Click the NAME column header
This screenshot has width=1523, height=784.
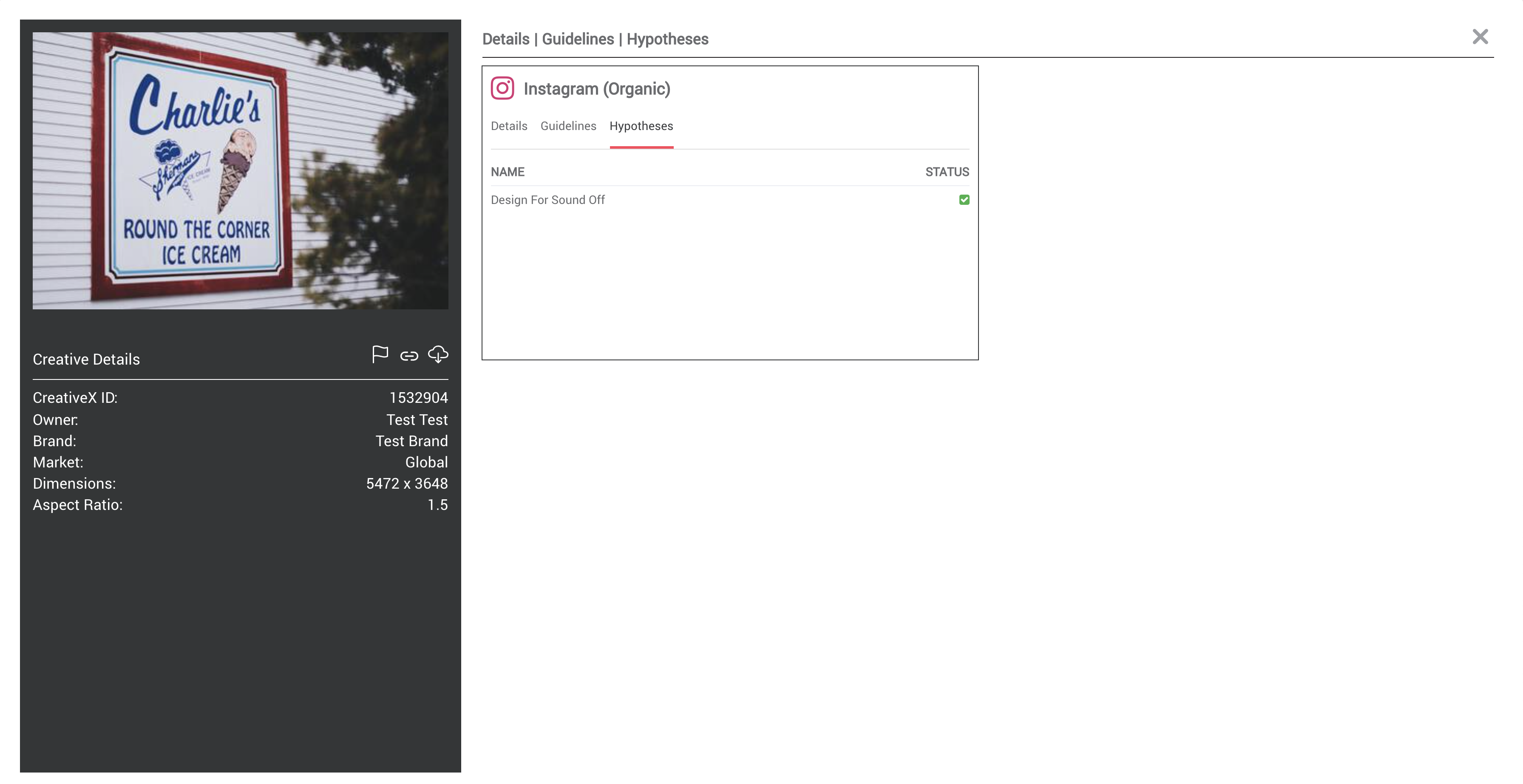pyautogui.click(x=508, y=172)
